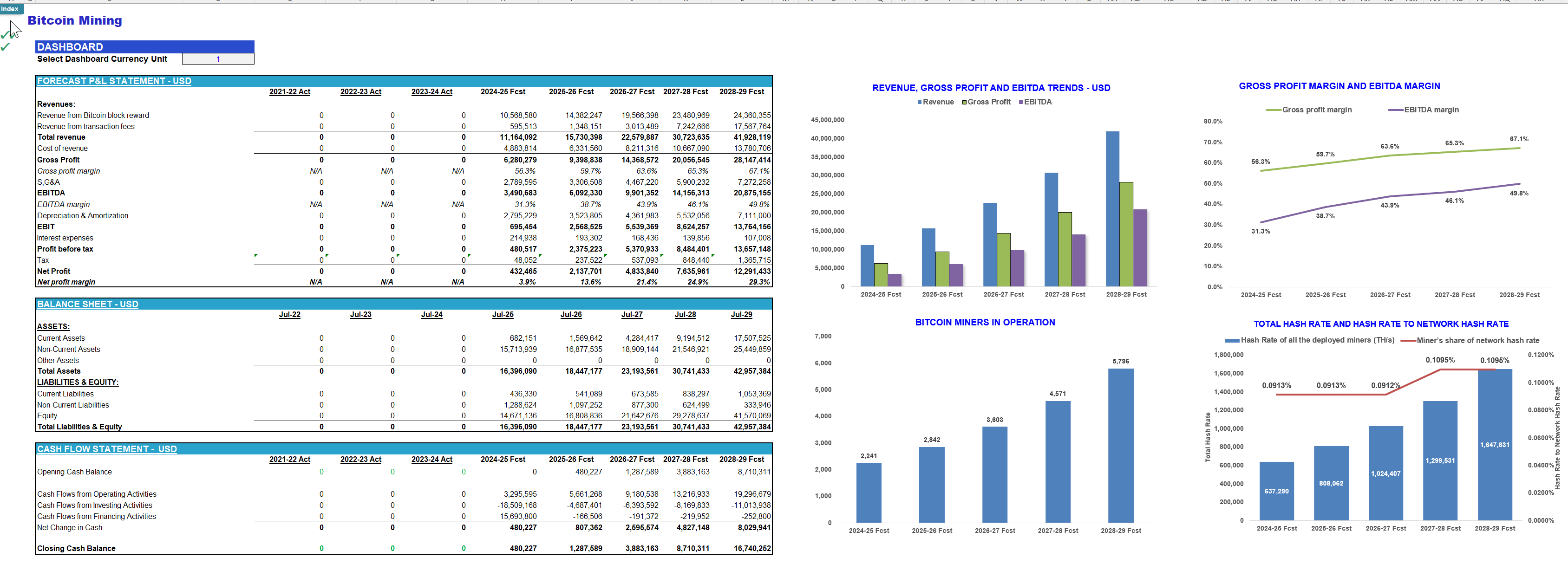Select Hash Rate of all deployed miners legend
The width and height of the screenshot is (1568, 564).
coord(1310,340)
